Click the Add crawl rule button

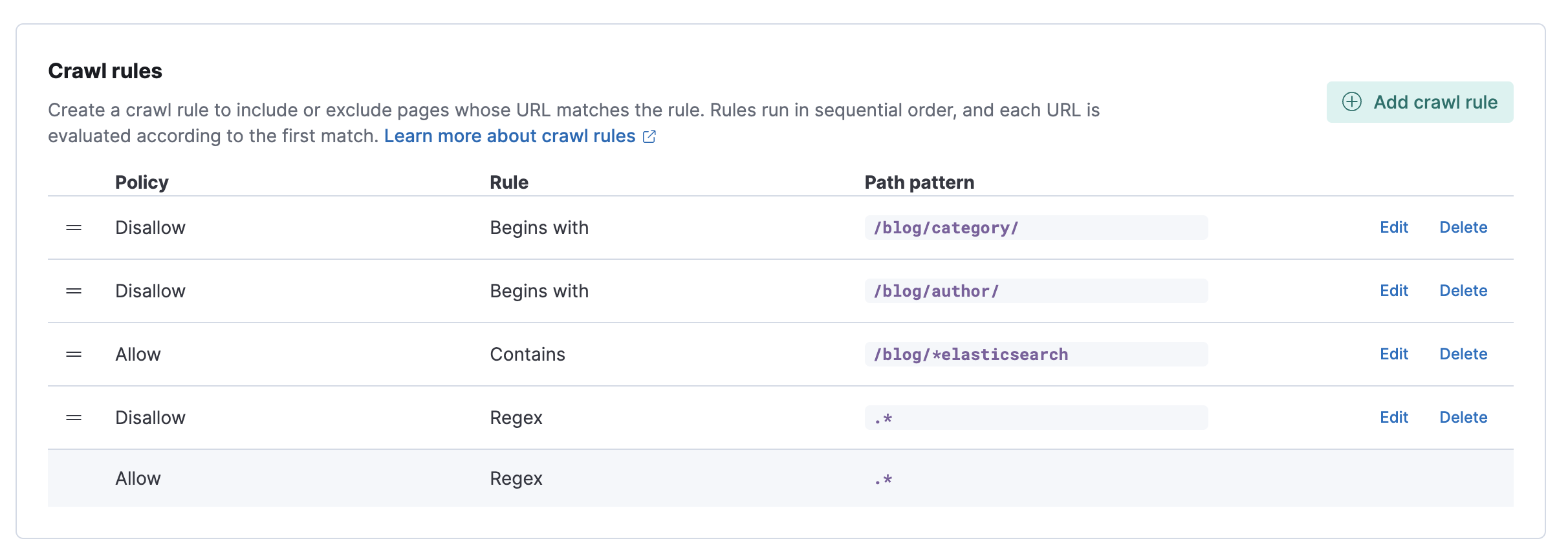tap(1419, 102)
